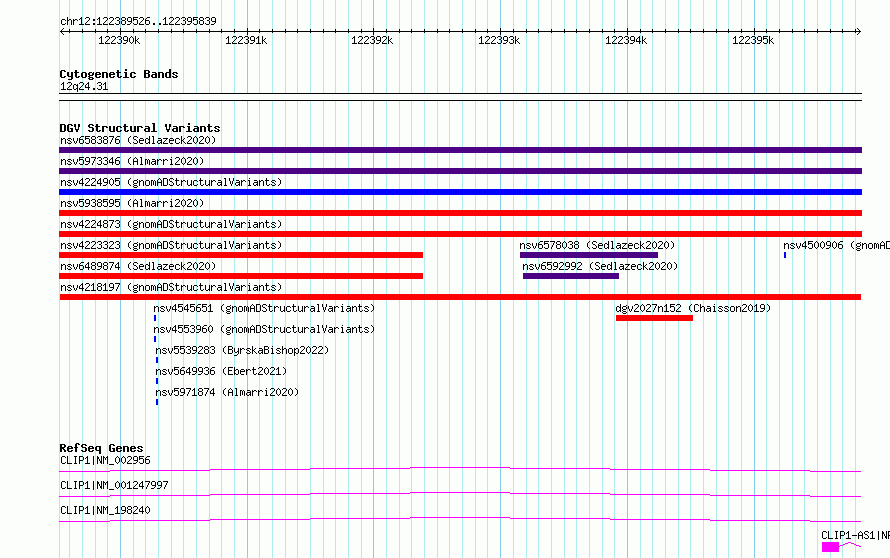The width and height of the screenshot is (890, 558).
Task: Click the nsv4500906 variant label
Action: (837, 245)
